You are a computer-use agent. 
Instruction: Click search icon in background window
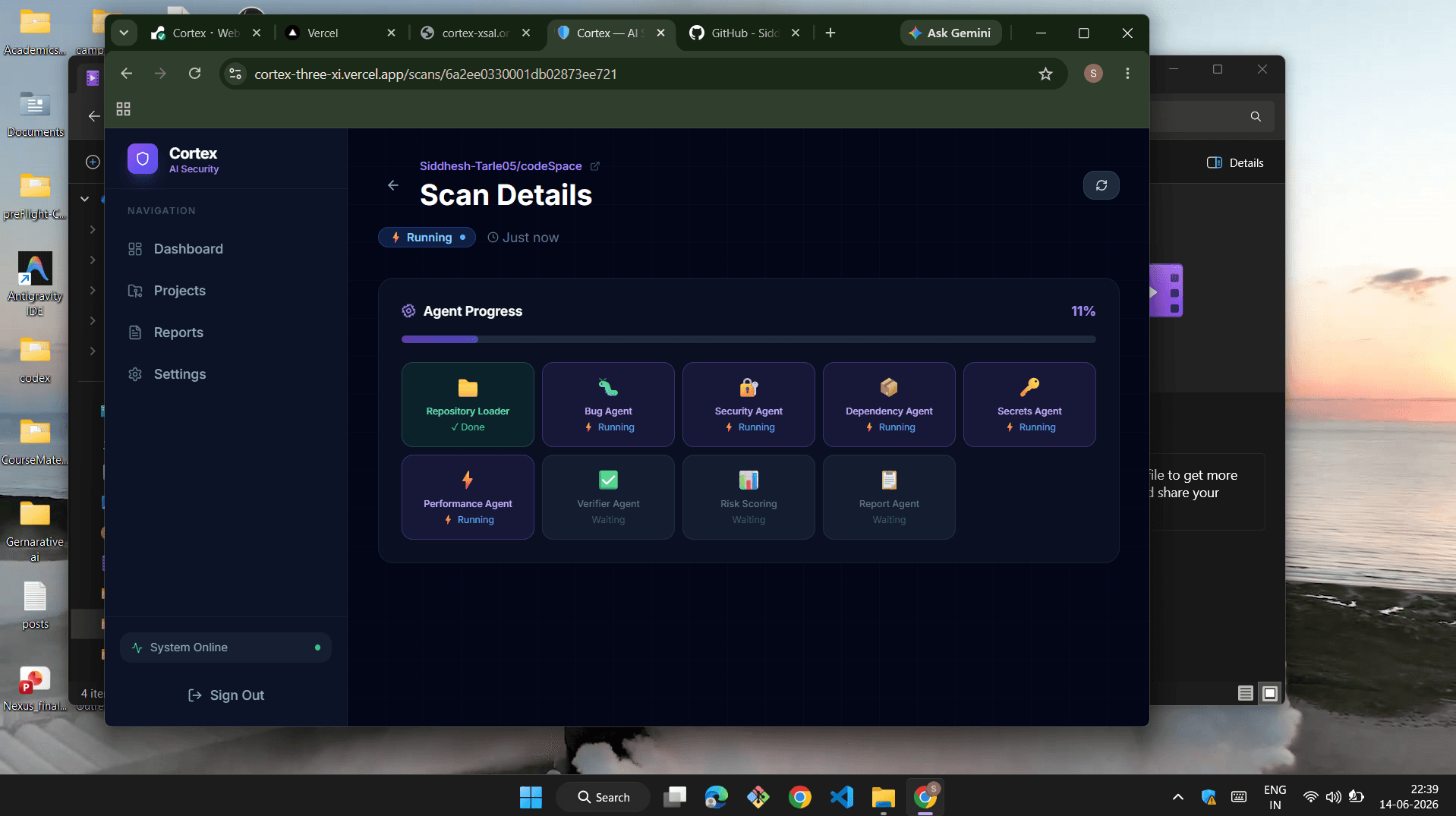click(x=1256, y=116)
